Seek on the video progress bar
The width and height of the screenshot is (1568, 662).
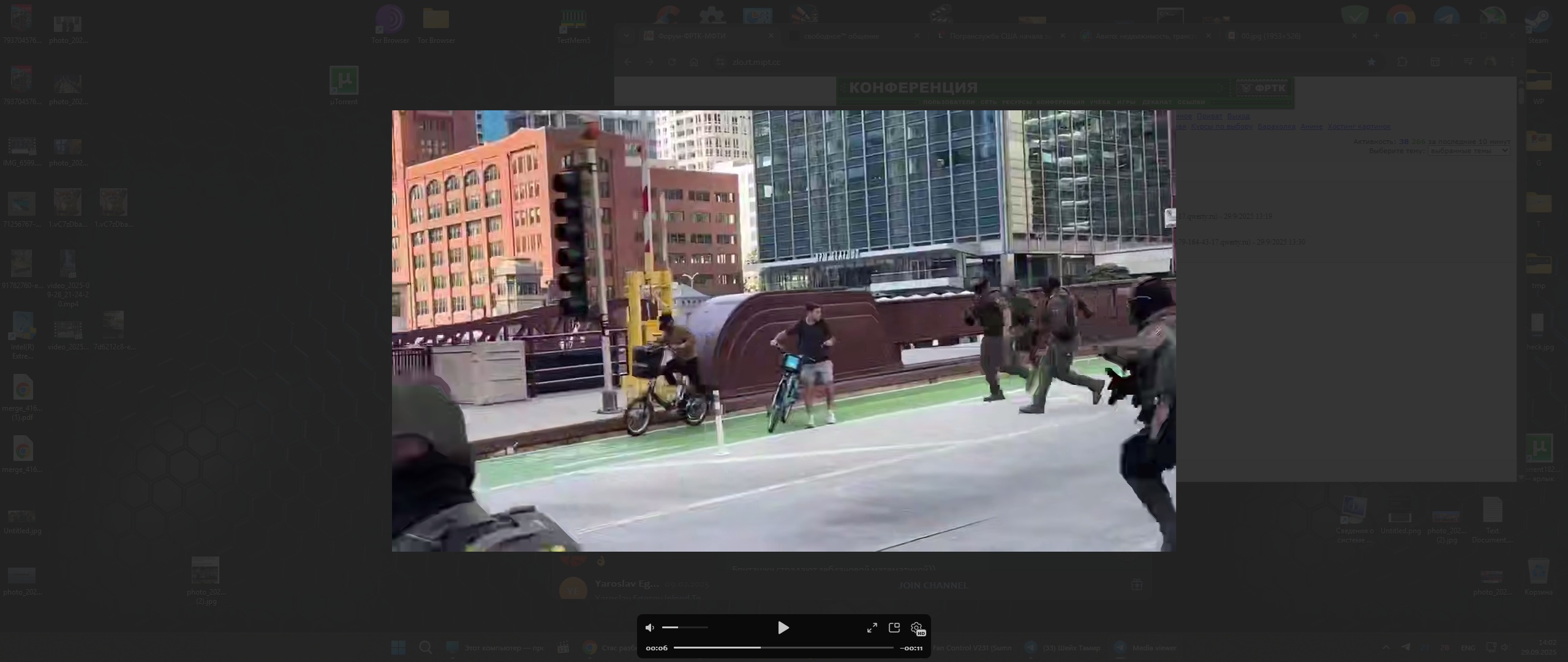click(783, 647)
